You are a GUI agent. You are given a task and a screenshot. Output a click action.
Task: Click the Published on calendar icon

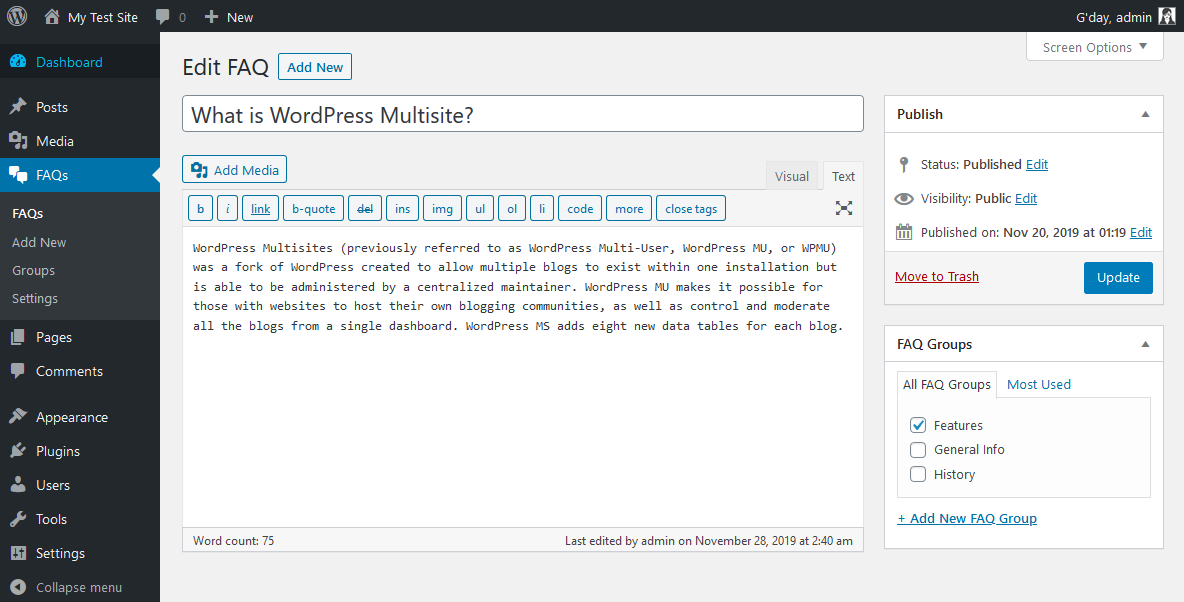[904, 232]
